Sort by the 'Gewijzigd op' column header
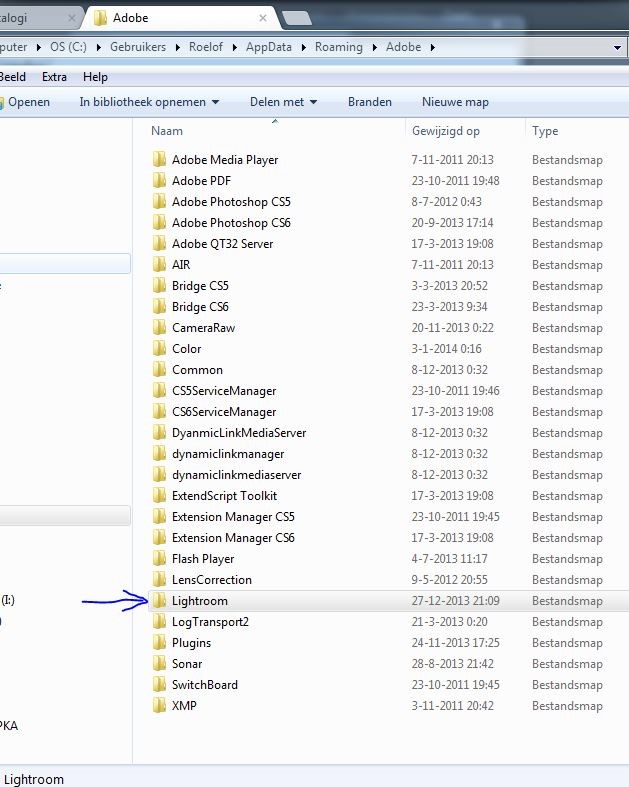629x787 pixels. 446,131
